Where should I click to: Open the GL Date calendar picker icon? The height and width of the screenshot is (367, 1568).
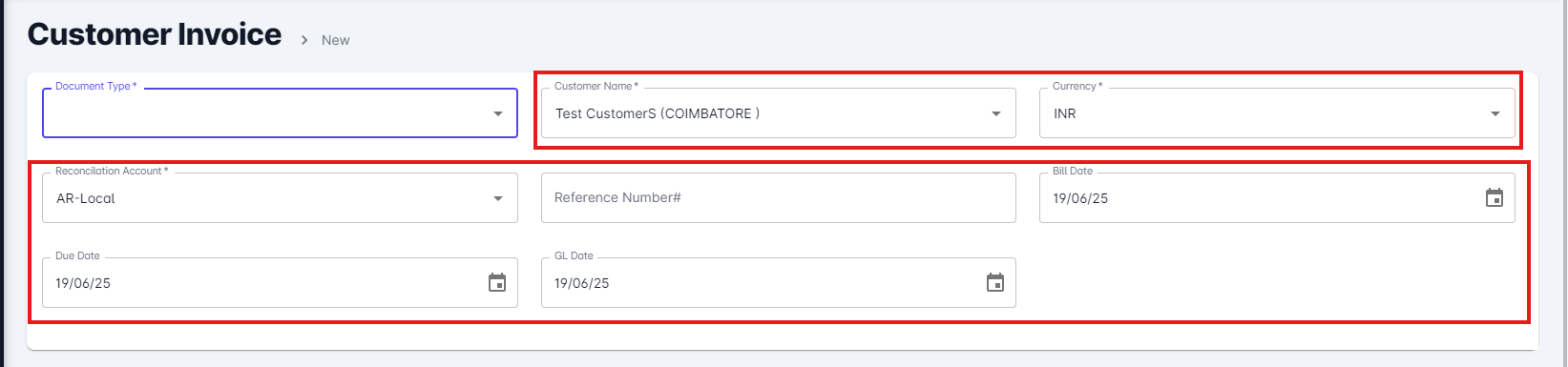click(x=995, y=282)
